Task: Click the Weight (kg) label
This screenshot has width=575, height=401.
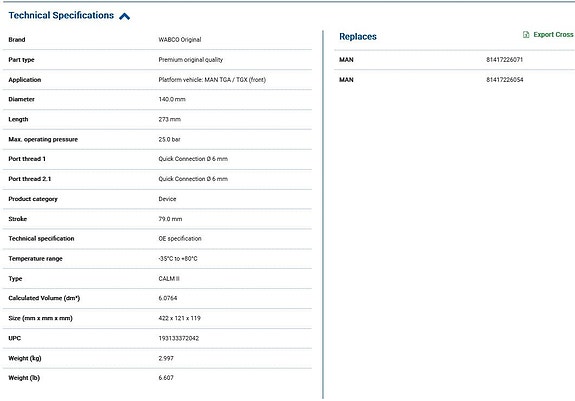Action: (25, 358)
